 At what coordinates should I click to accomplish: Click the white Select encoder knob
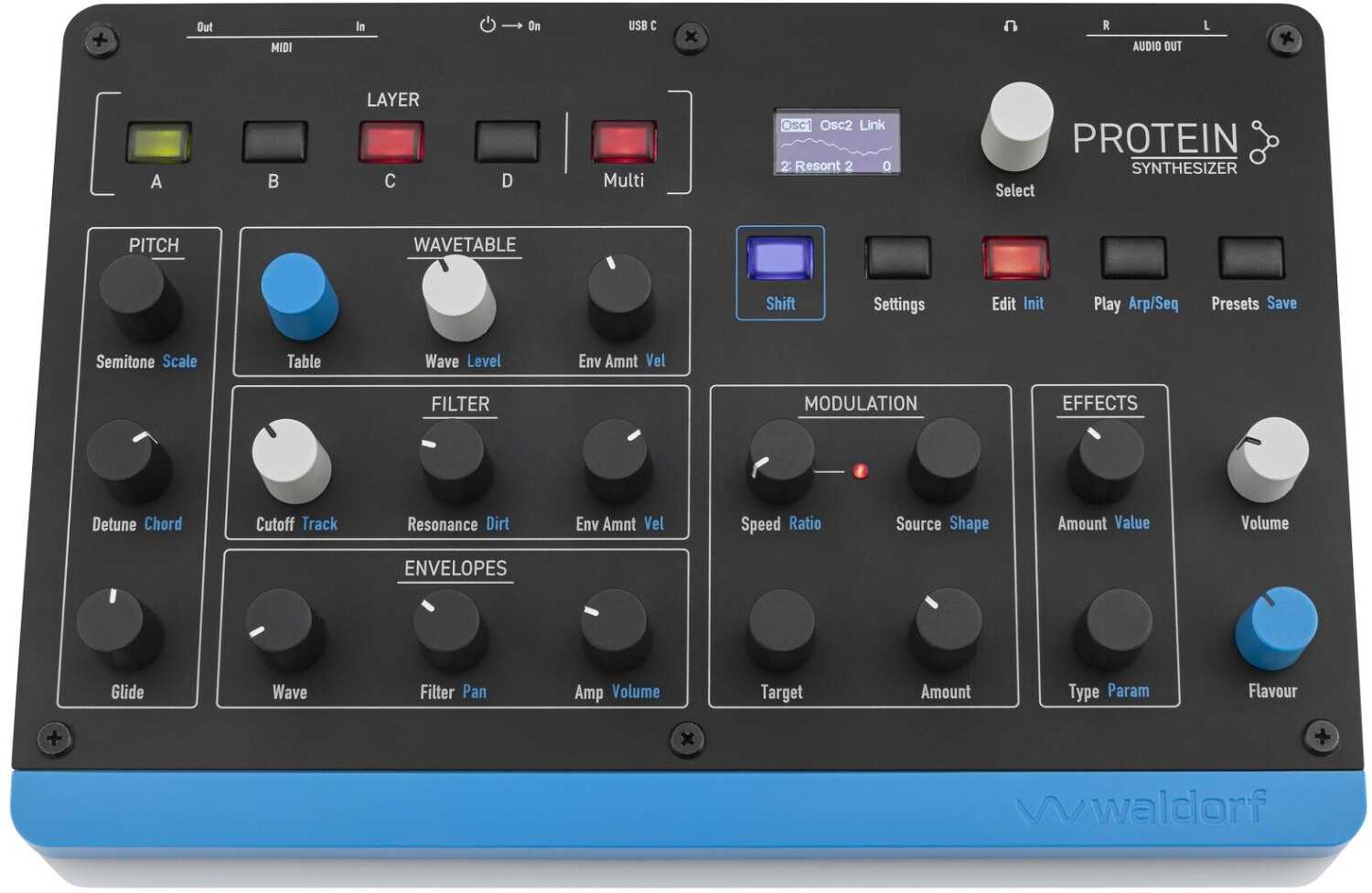[x=1016, y=125]
